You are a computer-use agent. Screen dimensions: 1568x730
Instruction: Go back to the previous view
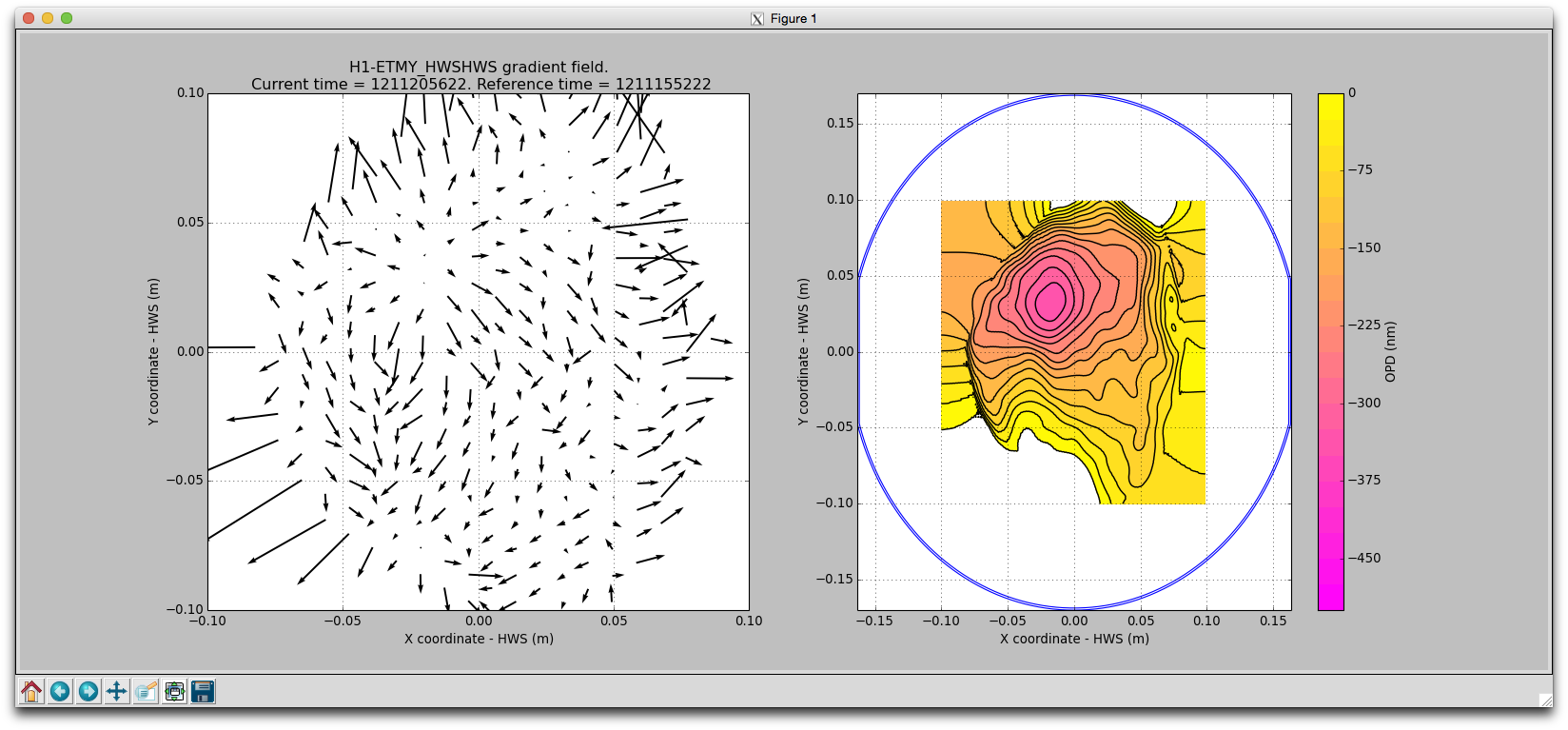[60, 691]
